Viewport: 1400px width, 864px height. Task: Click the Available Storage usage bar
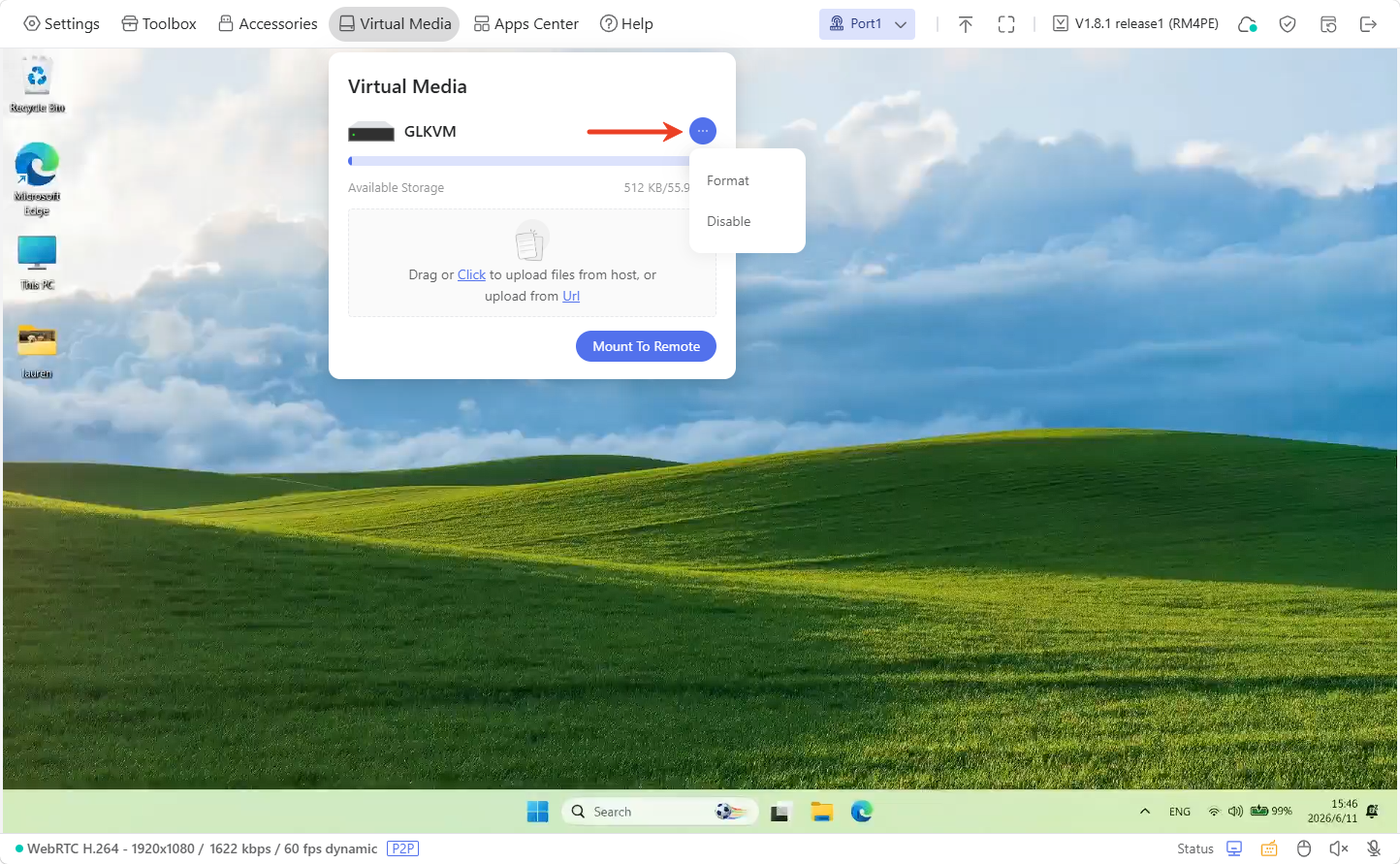pyautogui.click(x=519, y=161)
